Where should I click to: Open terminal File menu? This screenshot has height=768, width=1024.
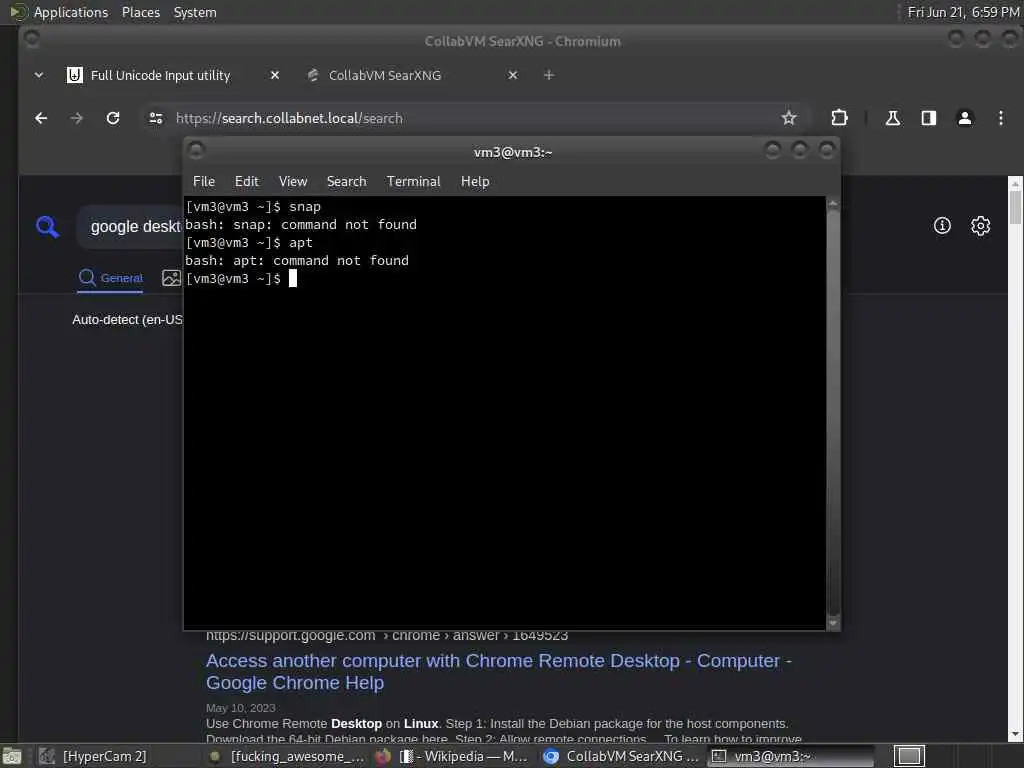tap(204, 182)
